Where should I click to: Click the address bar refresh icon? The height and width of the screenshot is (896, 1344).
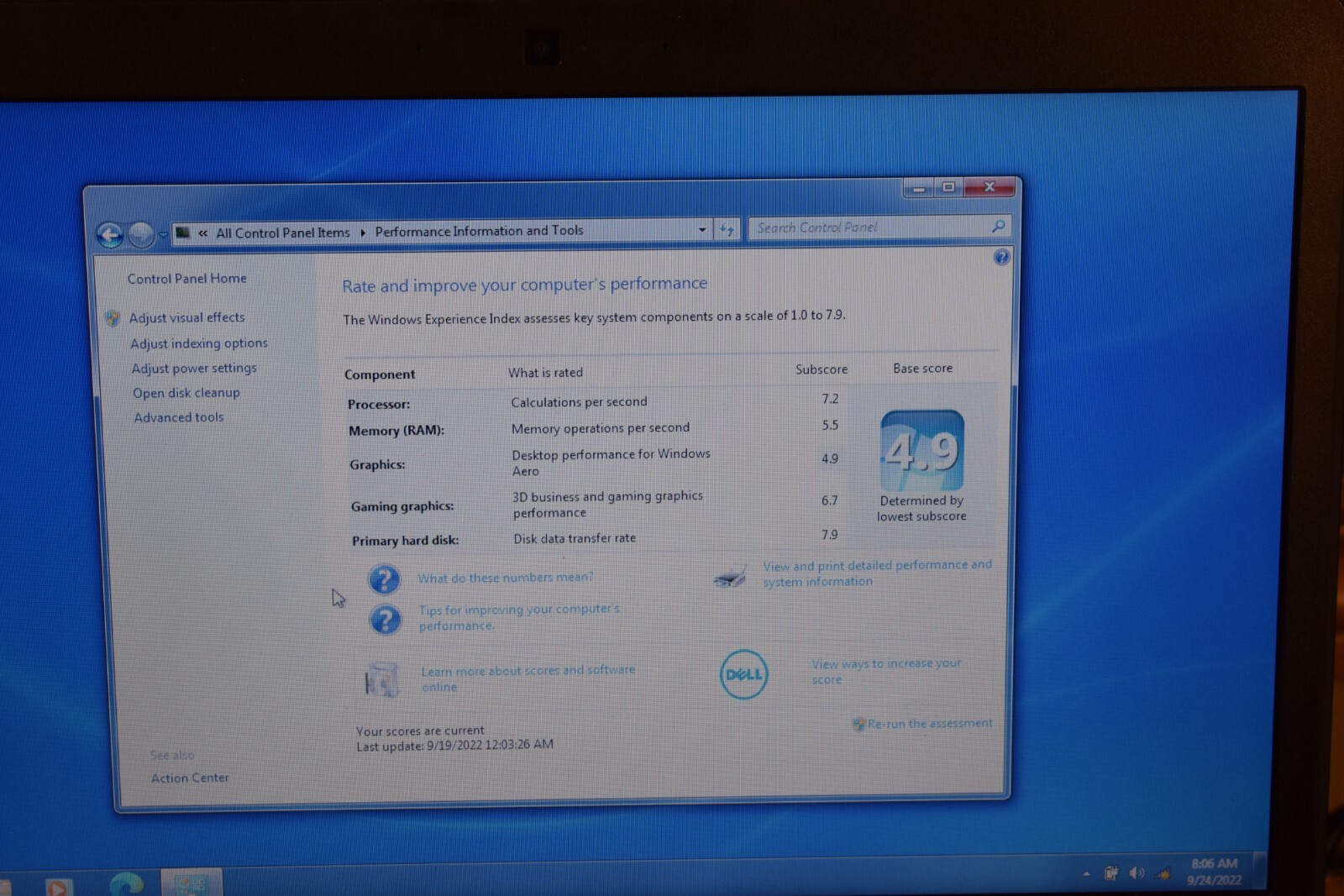[x=727, y=228]
